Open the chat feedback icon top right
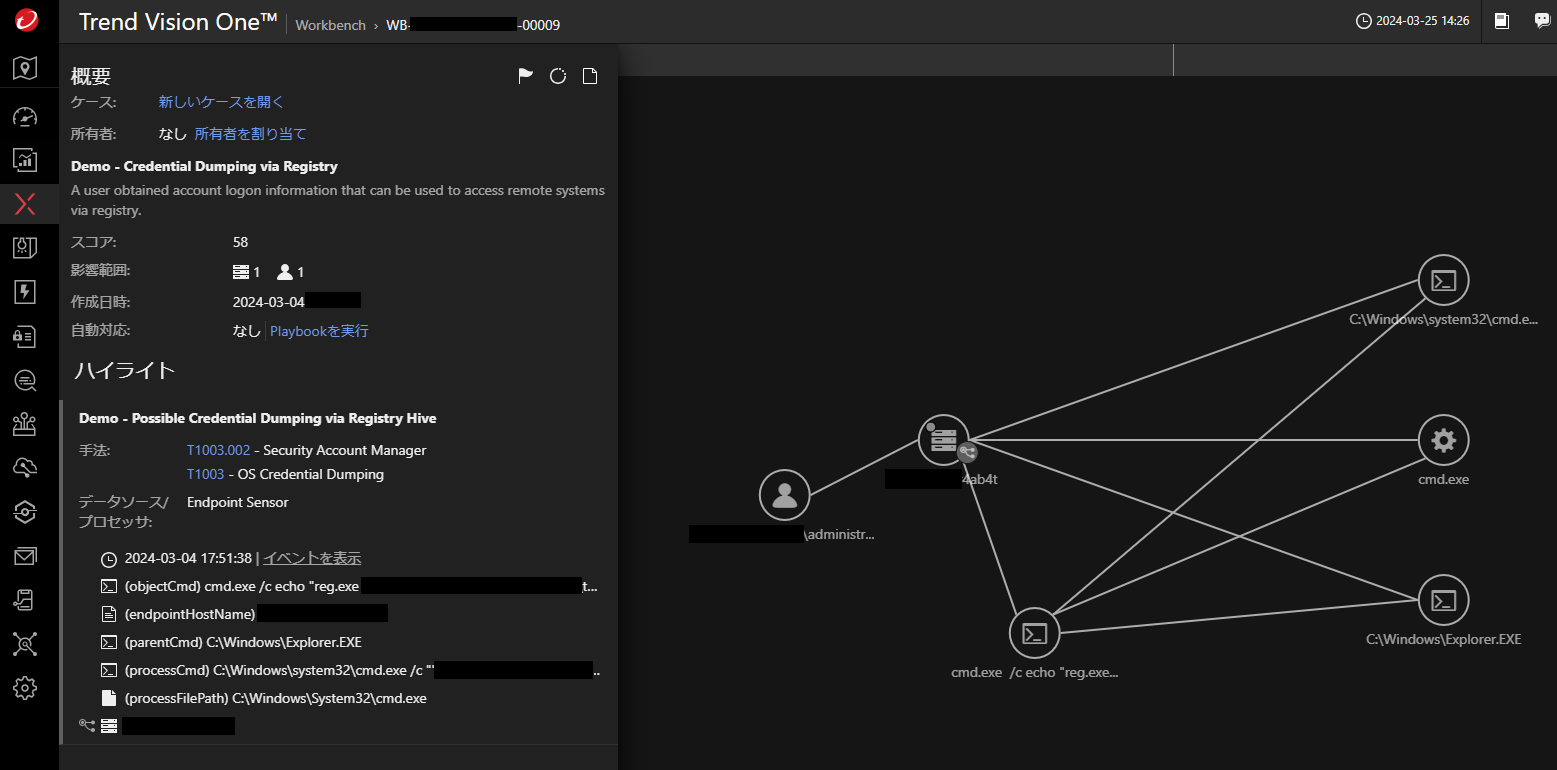The width and height of the screenshot is (1557, 770). click(1542, 21)
